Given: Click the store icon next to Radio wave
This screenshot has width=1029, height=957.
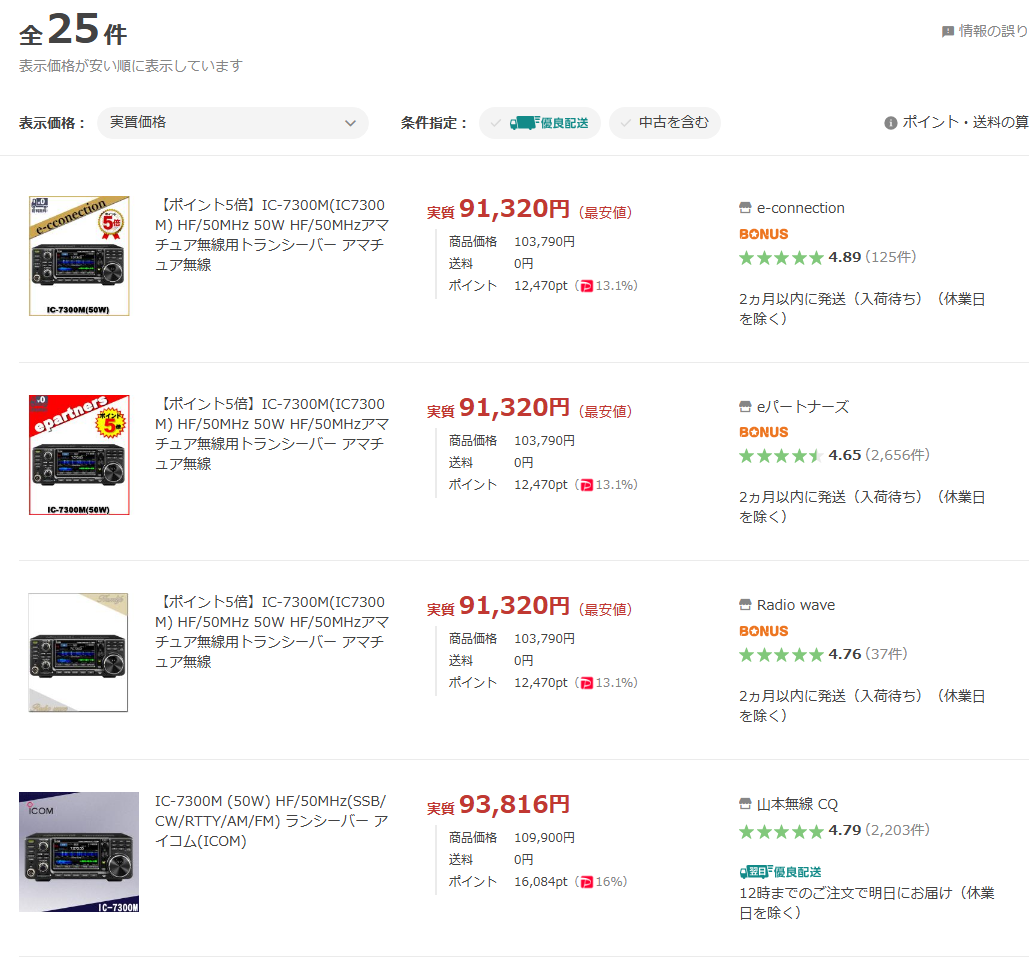Looking at the screenshot, I should (x=745, y=605).
